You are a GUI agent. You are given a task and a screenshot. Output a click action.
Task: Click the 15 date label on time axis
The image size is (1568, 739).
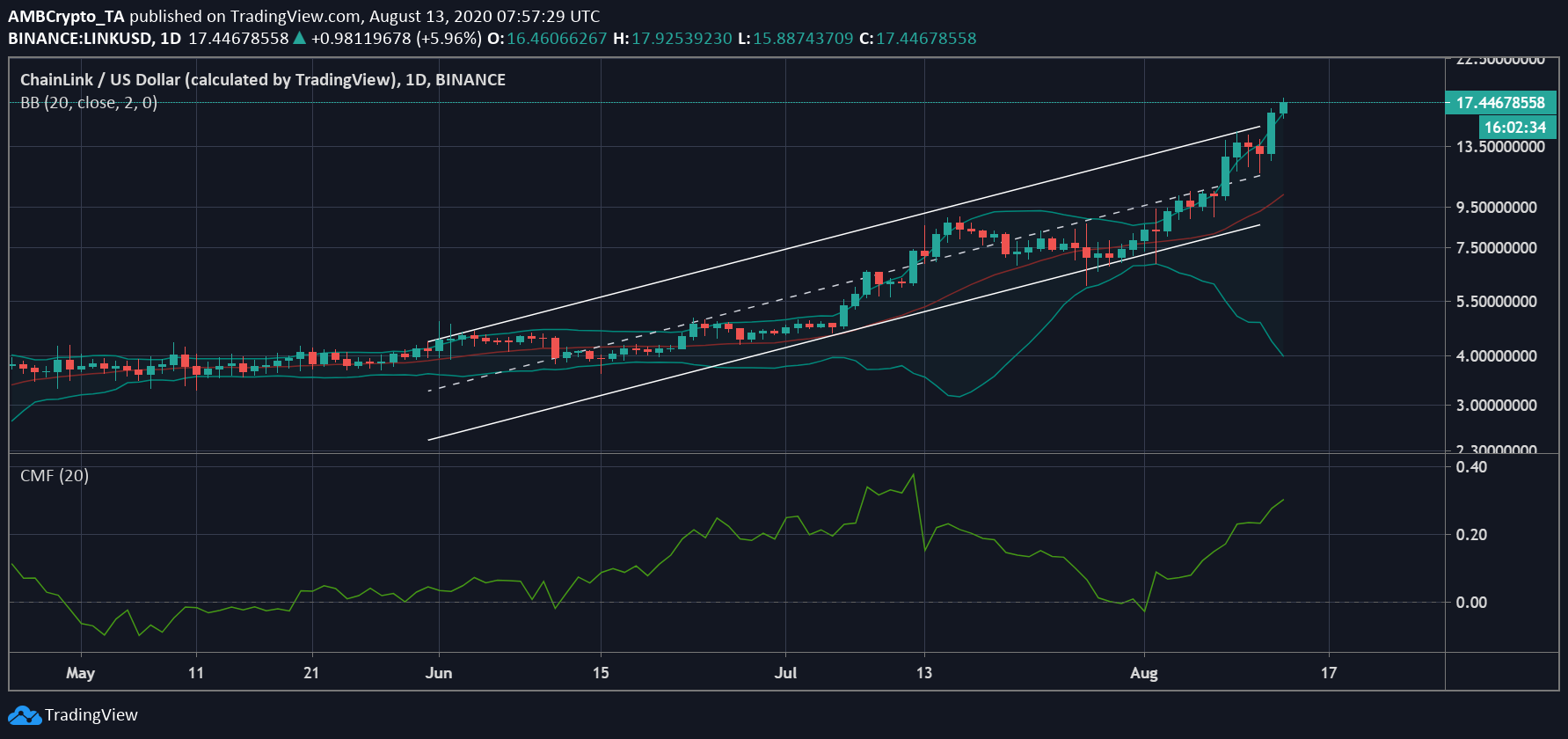click(x=601, y=673)
